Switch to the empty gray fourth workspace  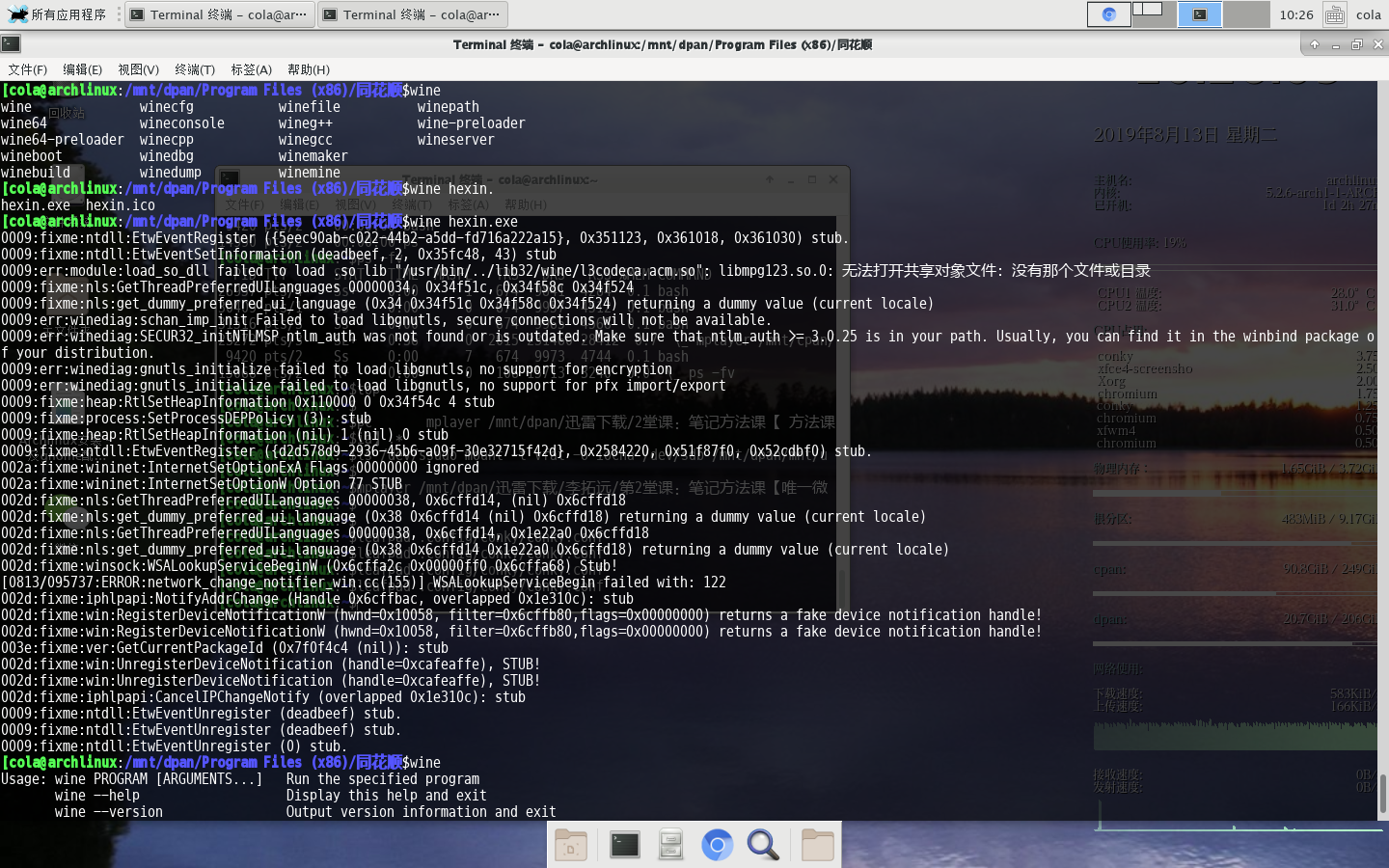click(x=1246, y=14)
